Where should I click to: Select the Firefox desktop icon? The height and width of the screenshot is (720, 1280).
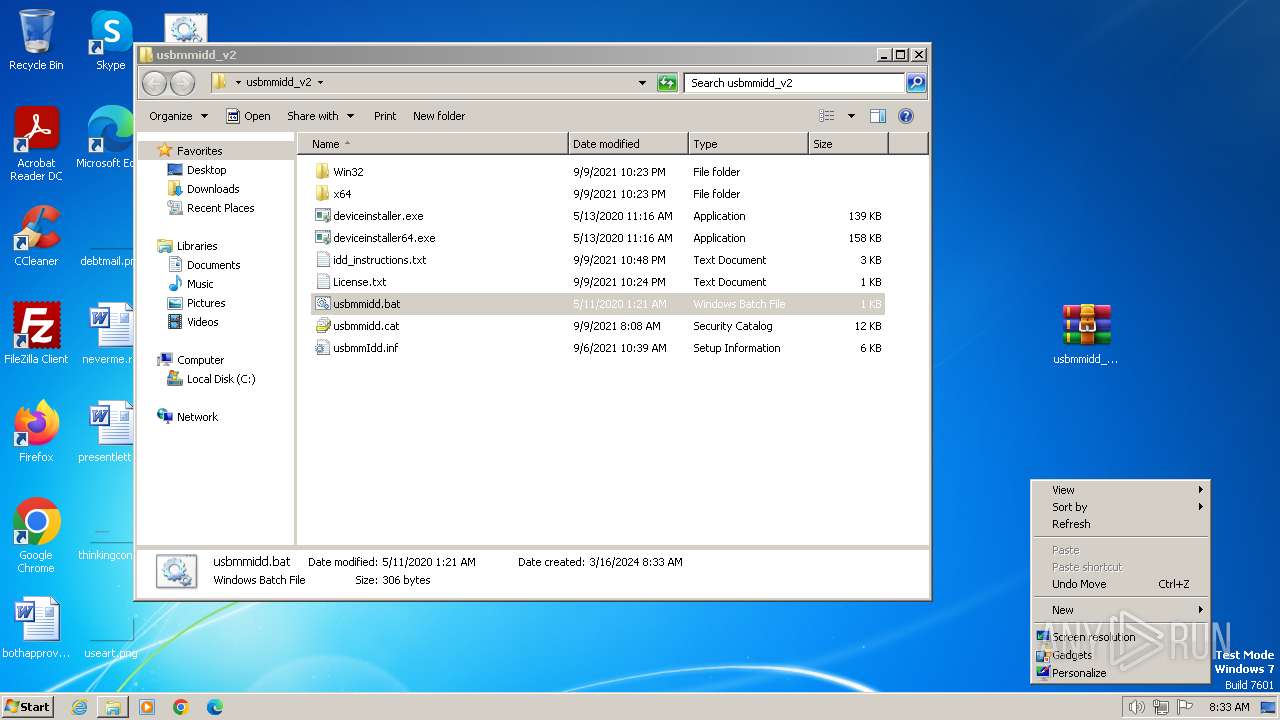(x=36, y=432)
